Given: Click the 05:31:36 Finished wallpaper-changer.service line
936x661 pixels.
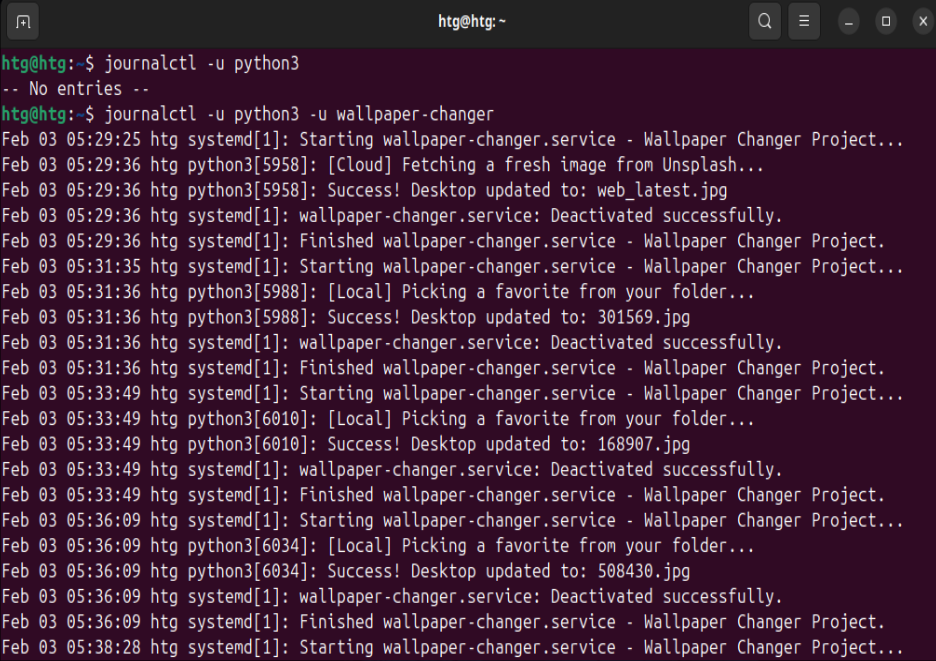Looking at the screenshot, I should point(443,368).
